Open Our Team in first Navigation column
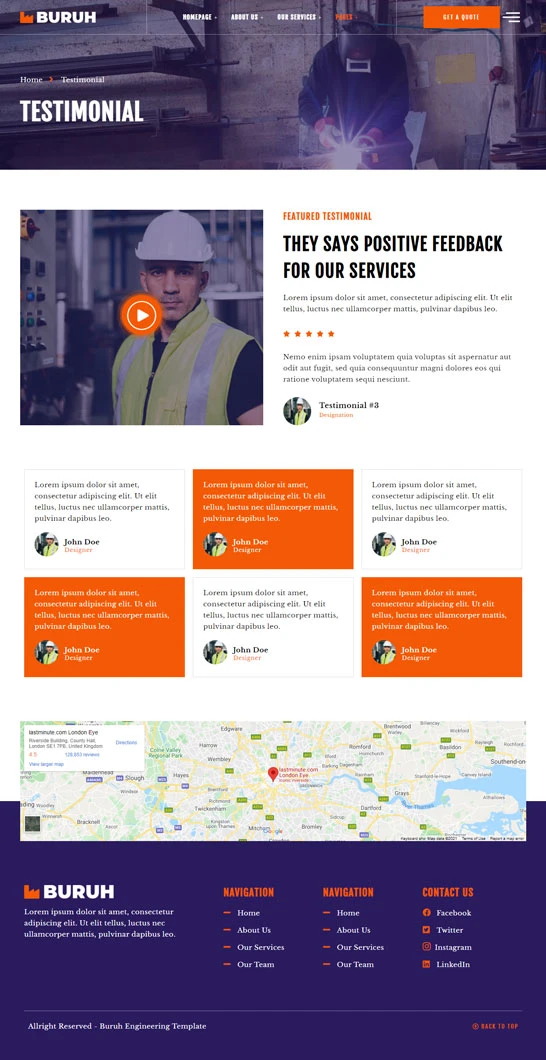This screenshot has height=1060, width=546. [x=255, y=964]
